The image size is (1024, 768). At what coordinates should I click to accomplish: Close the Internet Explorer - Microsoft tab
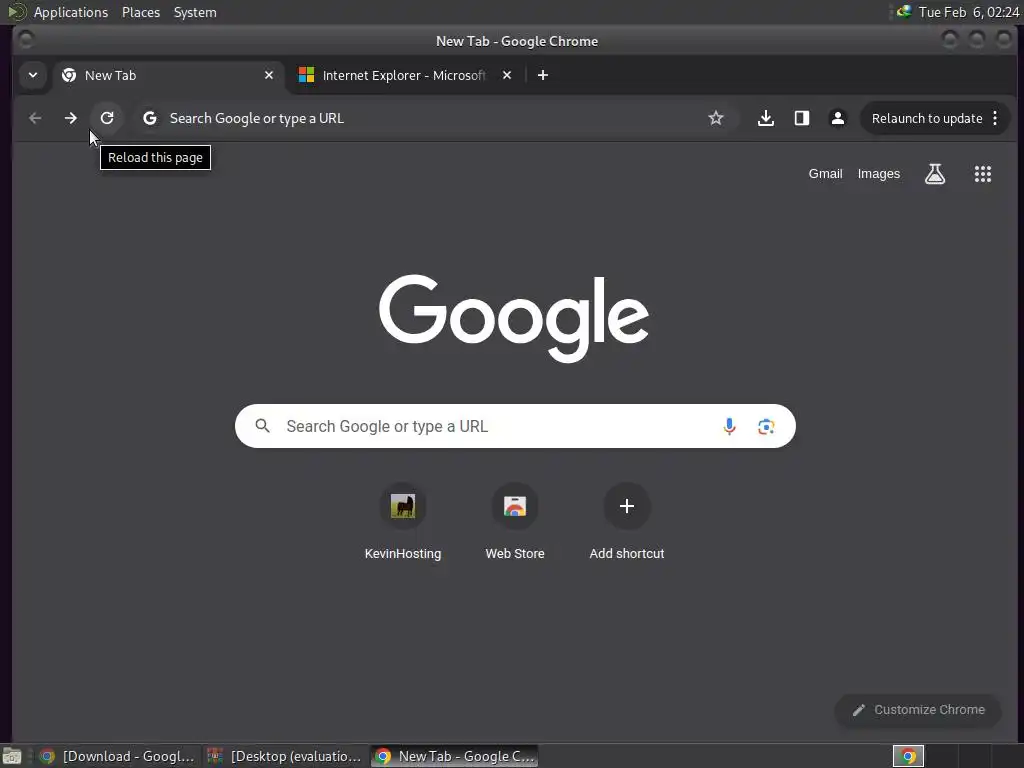pos(507,75)
